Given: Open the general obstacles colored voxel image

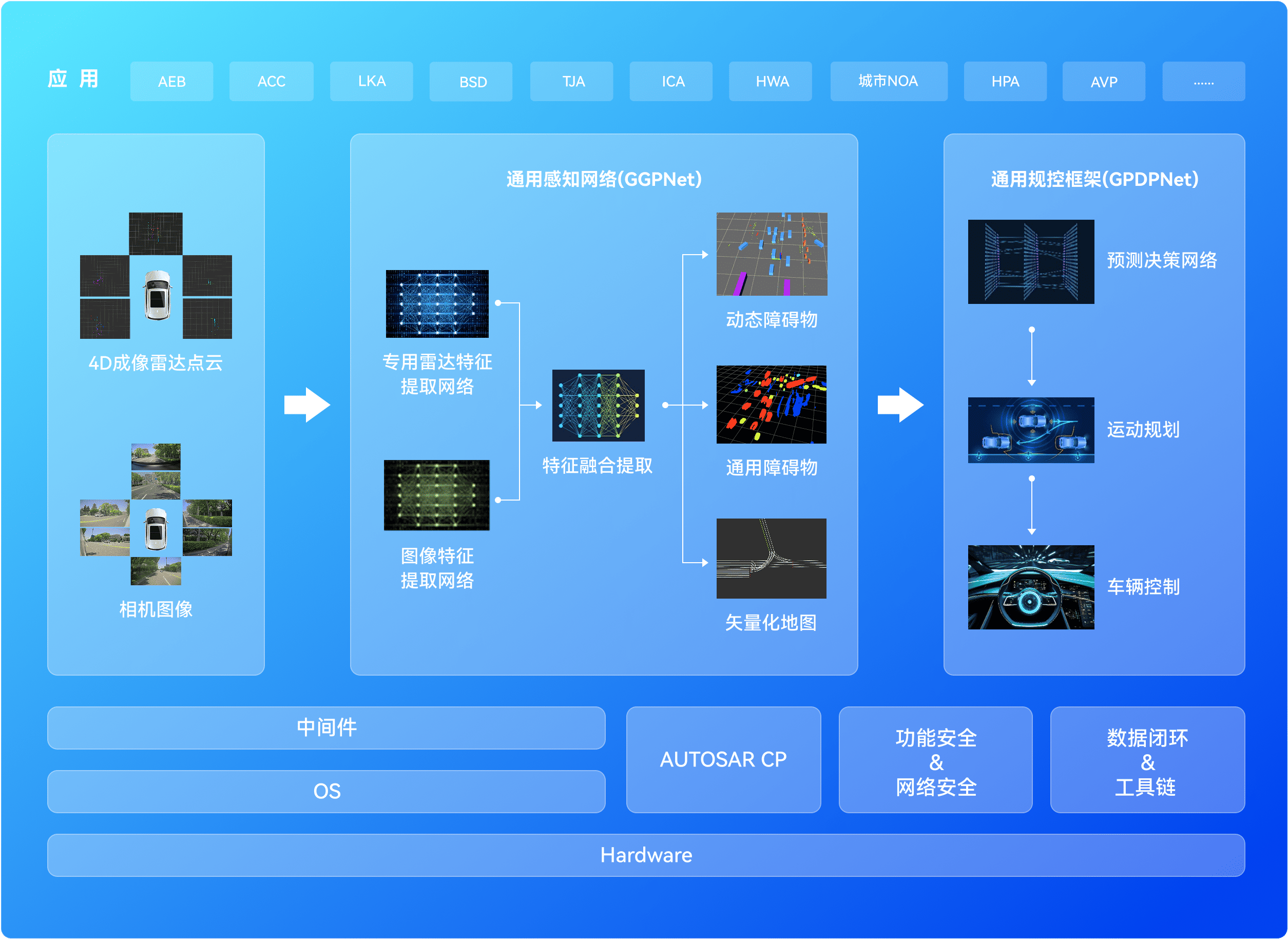Looking at the screenshot, I should click(x=772, y=404).
